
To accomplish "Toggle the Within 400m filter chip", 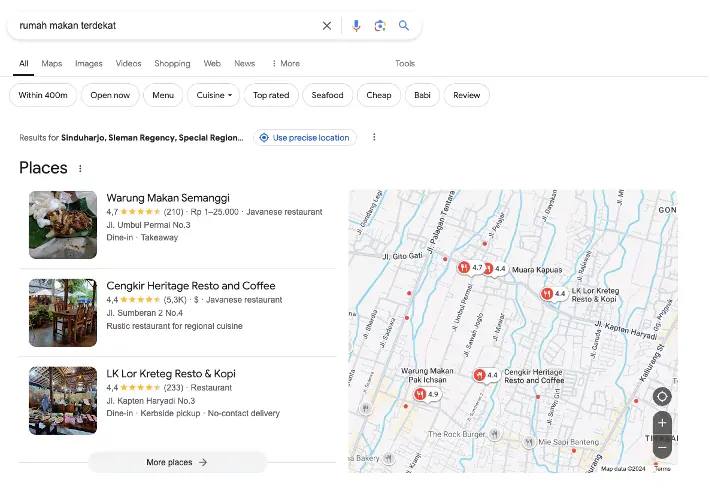I will pos(43,95).
